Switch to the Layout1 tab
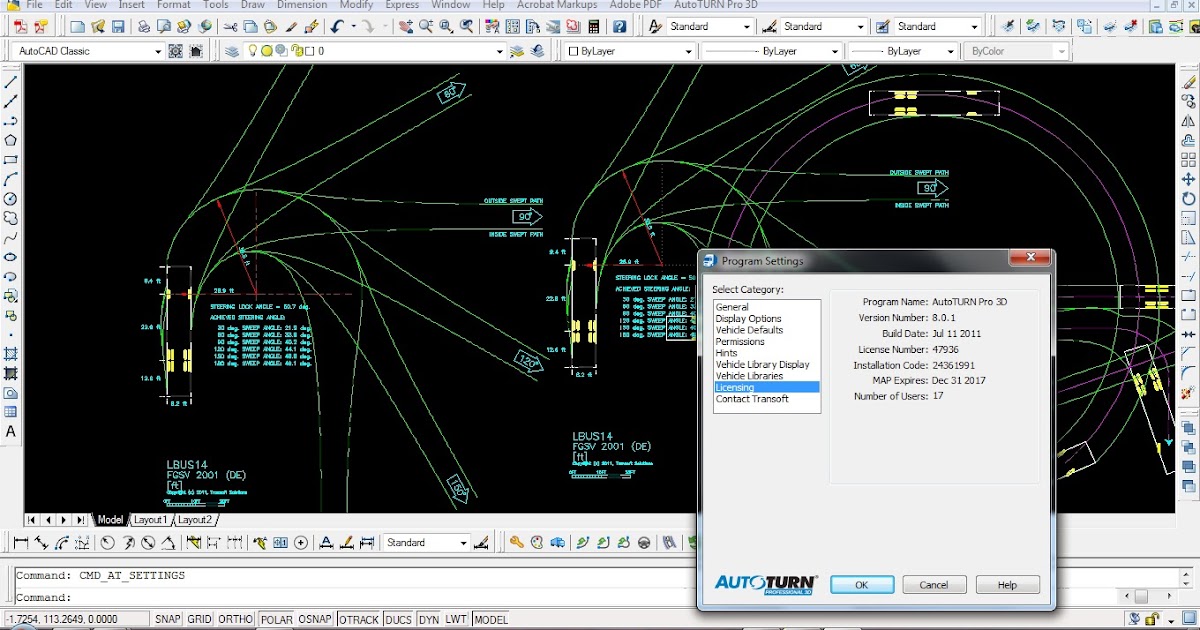1200x630 pixels. click(151, 520)
